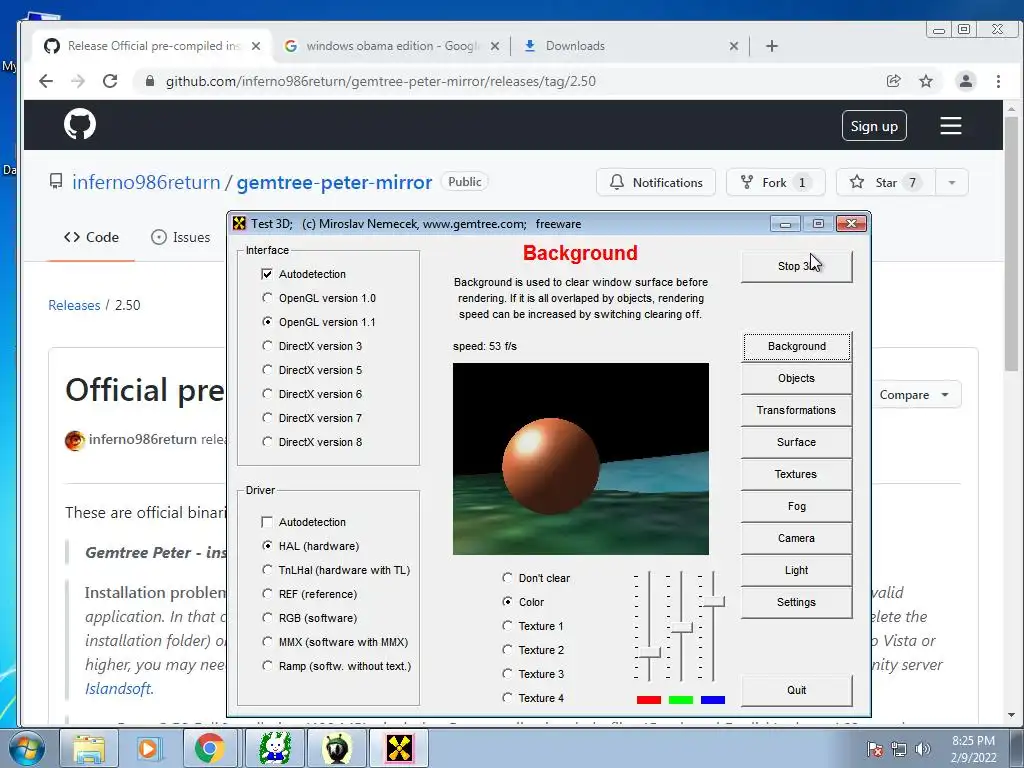Toggle Interface Autodetection checkbox
Screen dimensions: 1024x768
click(266, 274)
